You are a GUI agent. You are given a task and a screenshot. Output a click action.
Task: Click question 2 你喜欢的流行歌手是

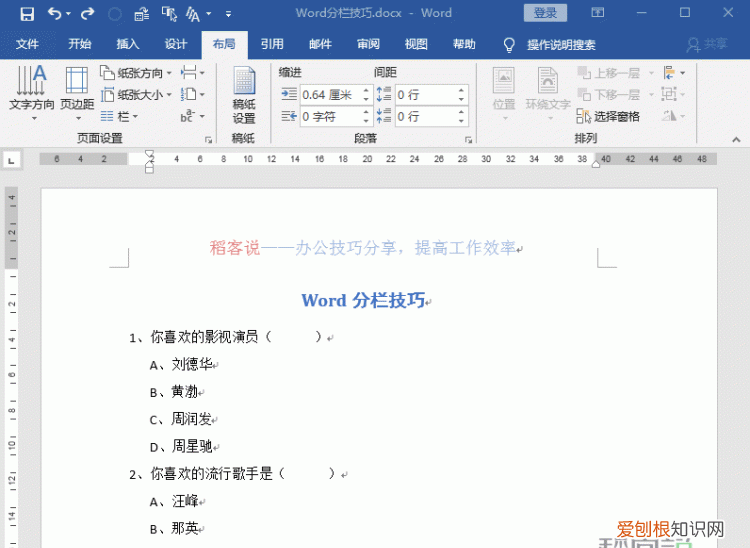(211, 474)
